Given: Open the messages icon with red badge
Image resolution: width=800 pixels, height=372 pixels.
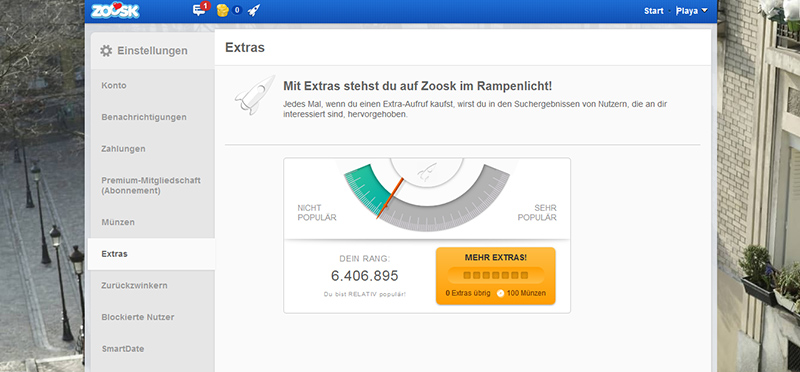Looking at the screenshot, I should click(201, 9).
